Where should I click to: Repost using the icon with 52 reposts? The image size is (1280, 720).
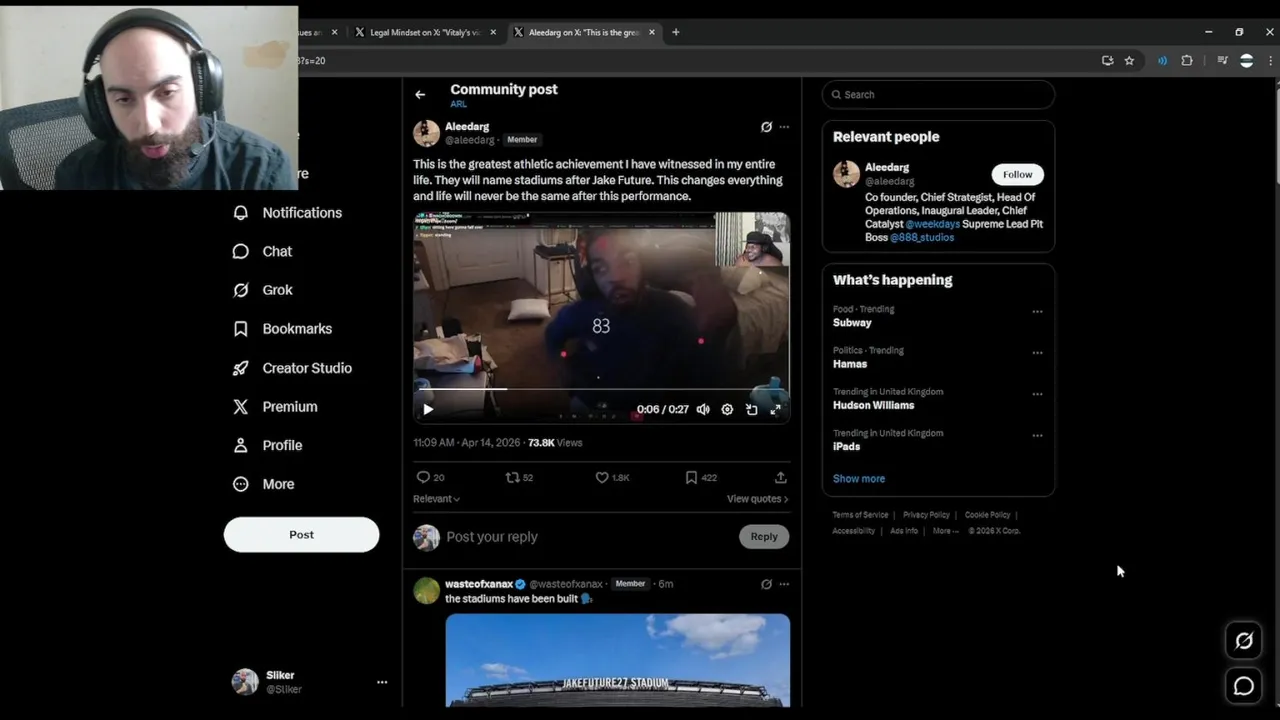click(512, 477)
